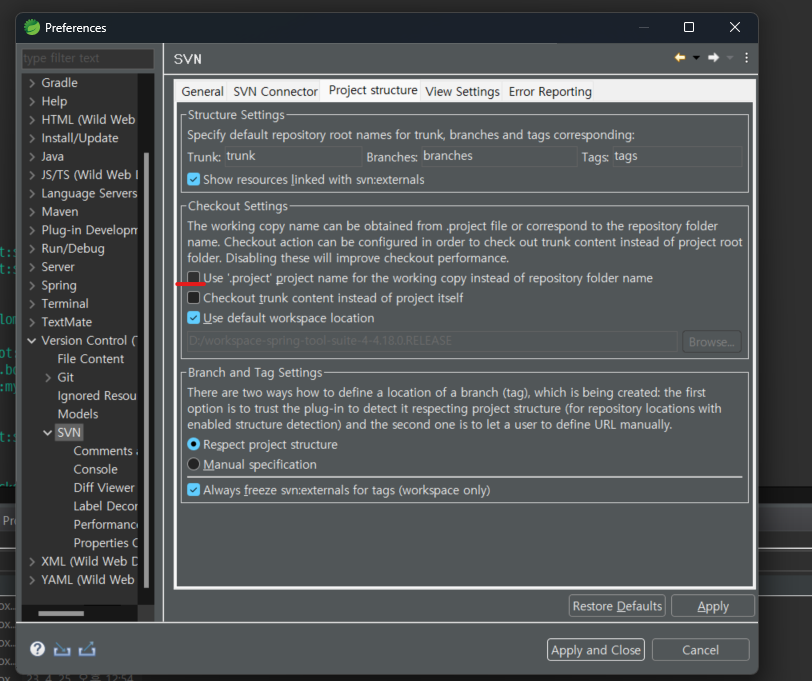Expand the Java tree node
The image size is (812, 681).
click(32, 156)
